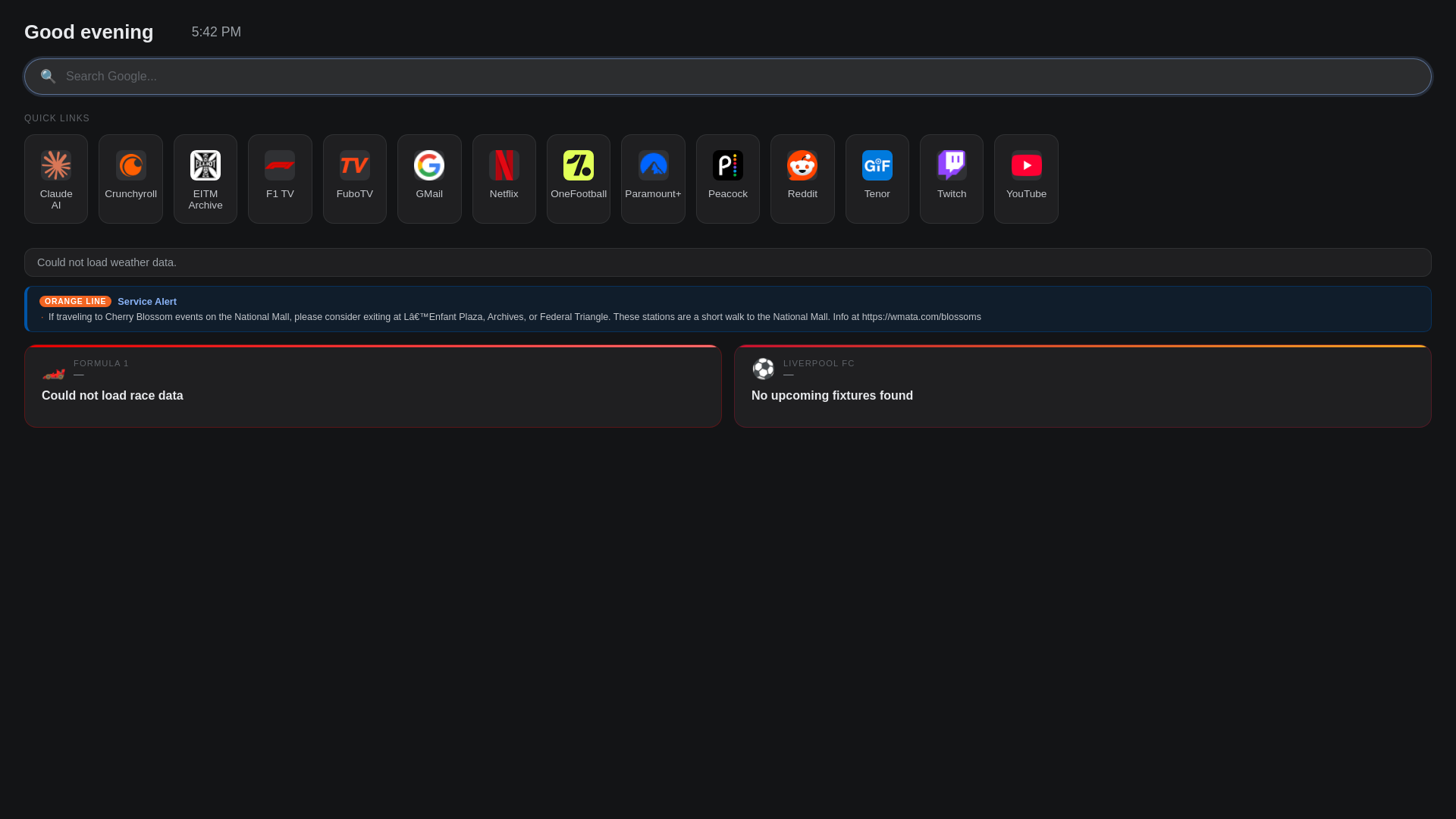
Task: Click the Service Alert heading
Action: click(147, 302)
